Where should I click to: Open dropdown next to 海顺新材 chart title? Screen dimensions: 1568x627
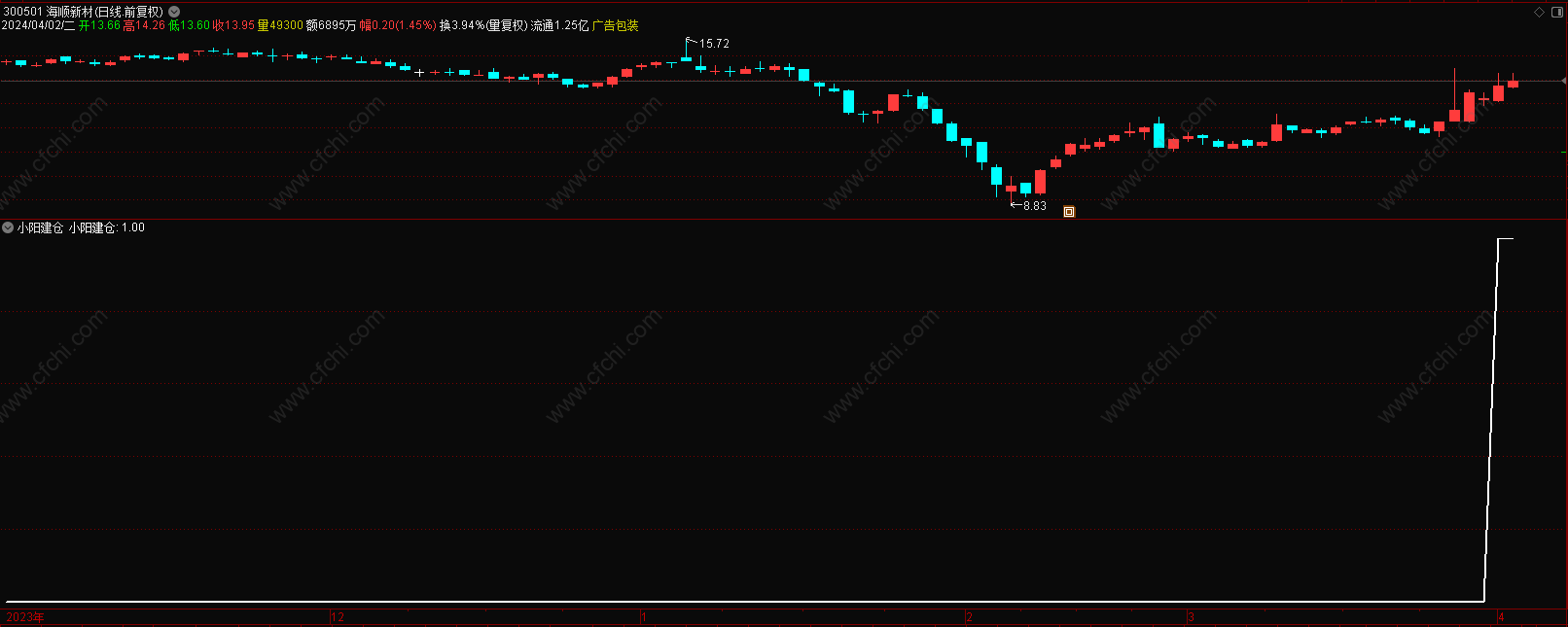pos(174,12)
